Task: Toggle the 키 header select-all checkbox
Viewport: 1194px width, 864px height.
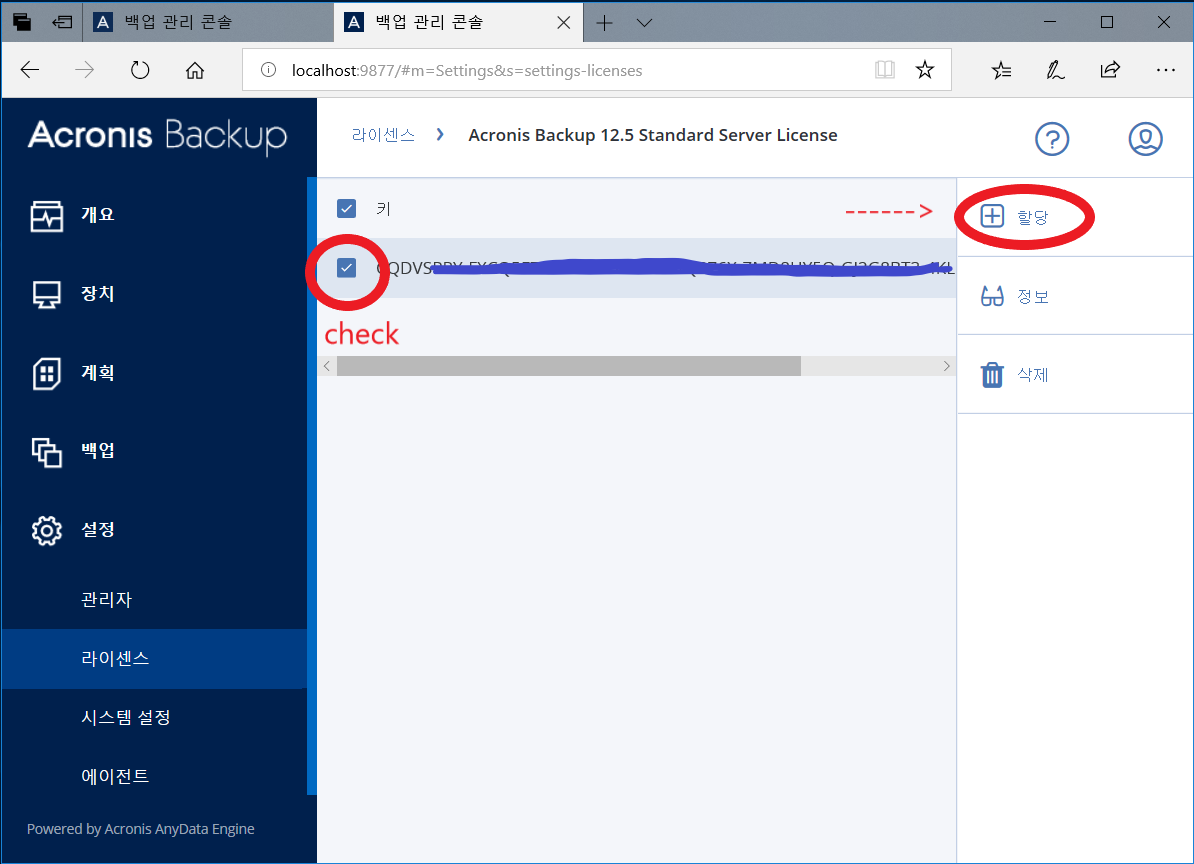Action: (346, 209)
